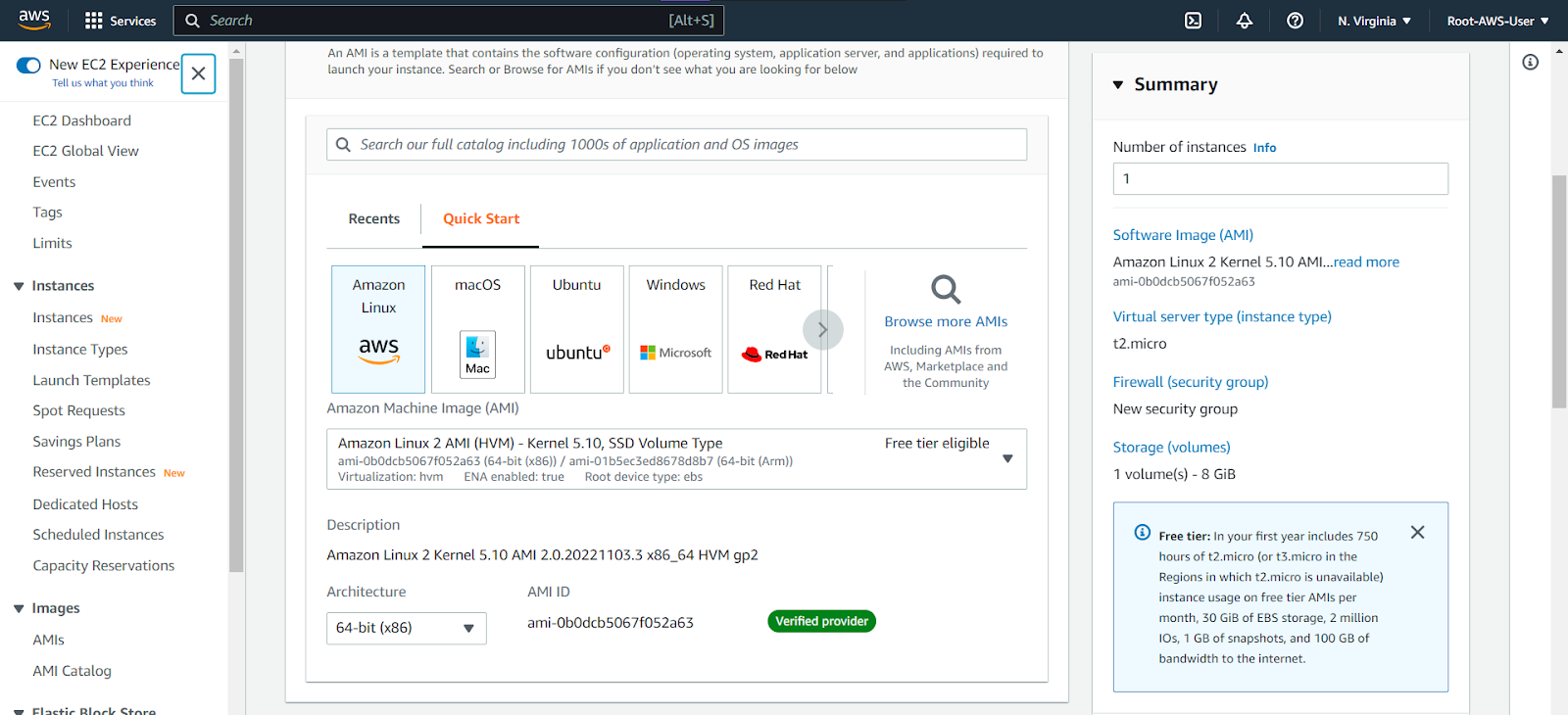The image size is (1568, 715).
Task: Open the Services grid menu
Action: point(121,21)
